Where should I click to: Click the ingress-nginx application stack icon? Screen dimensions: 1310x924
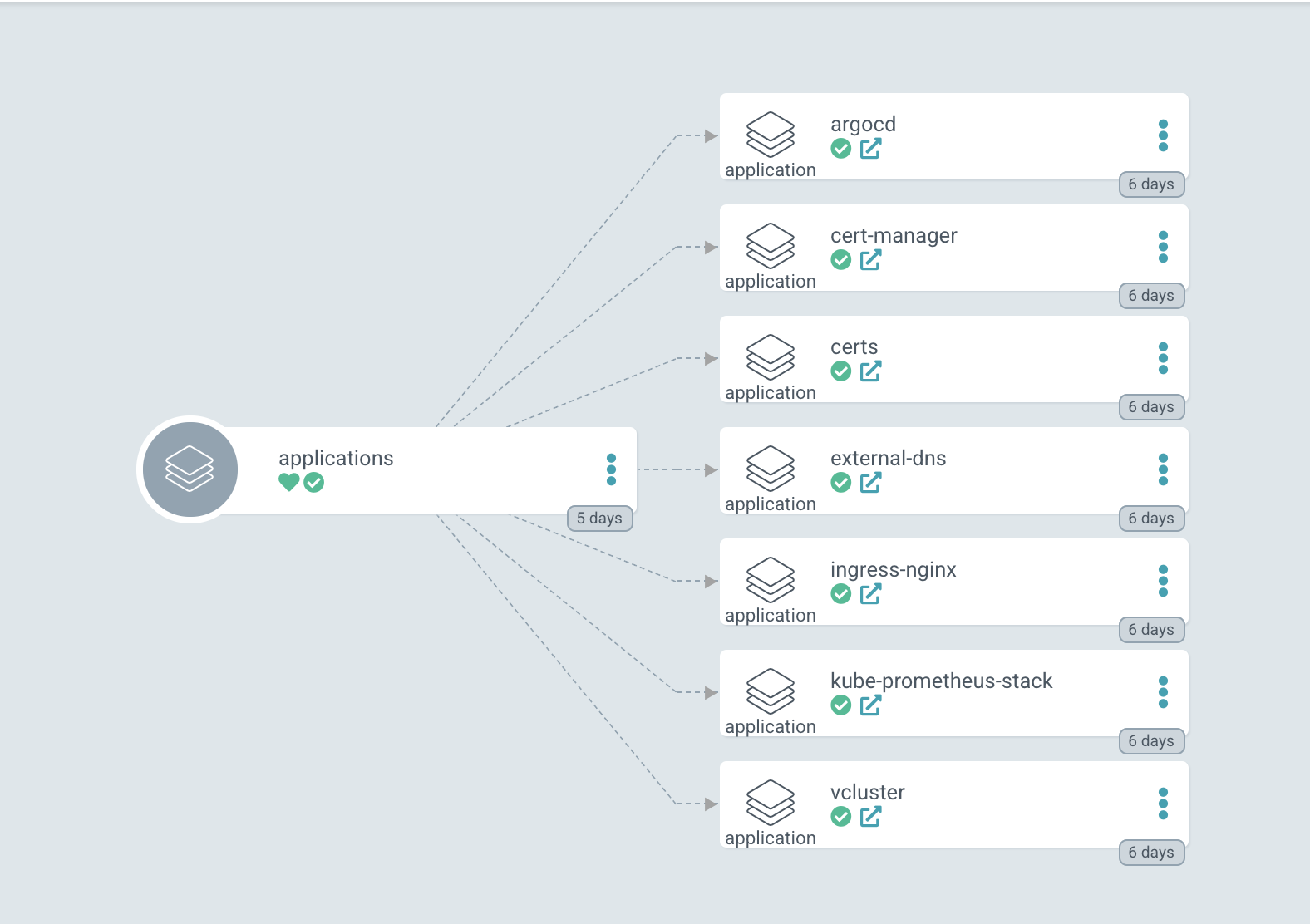[771, 580]
